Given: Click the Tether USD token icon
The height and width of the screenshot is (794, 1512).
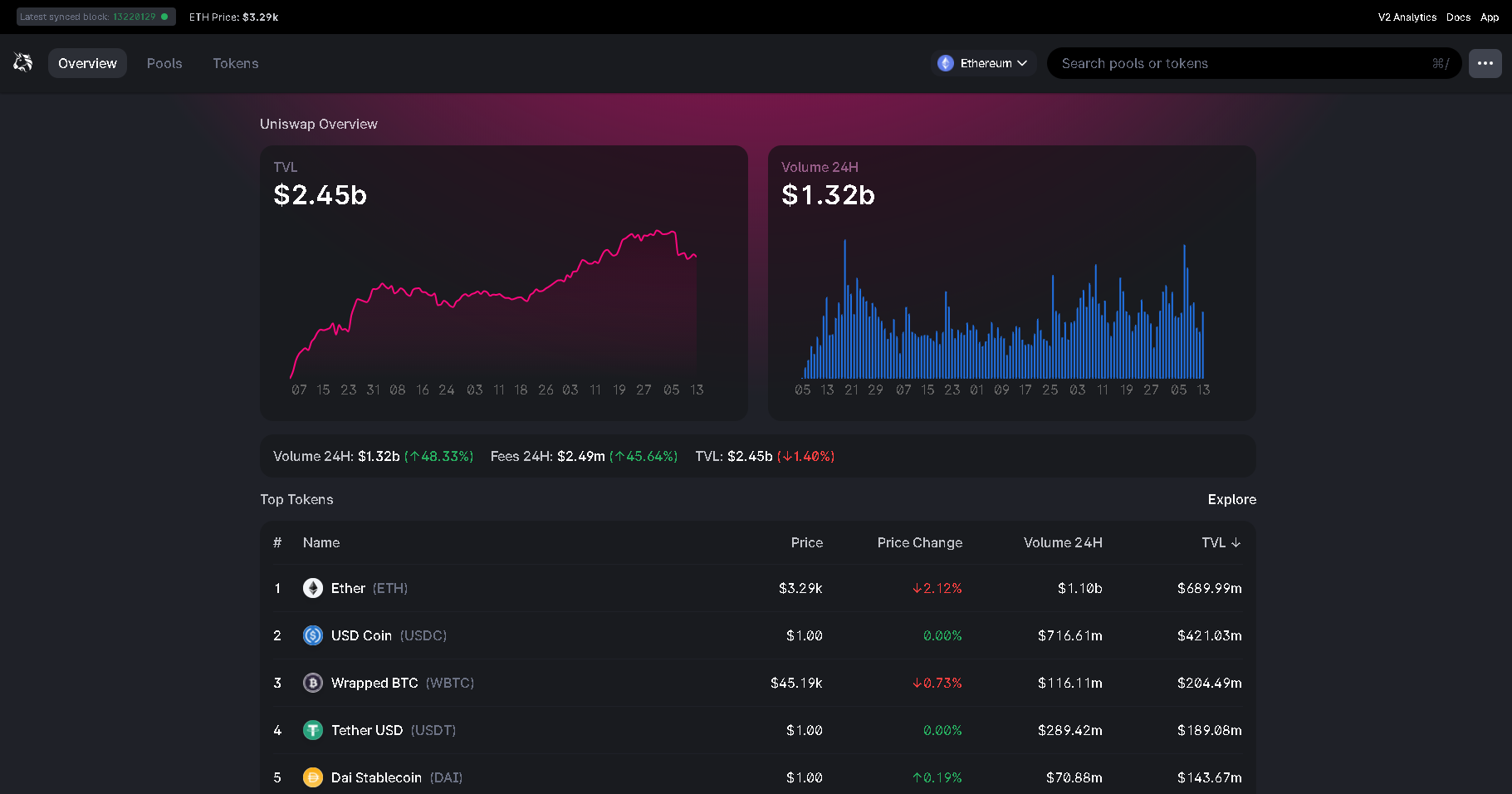Looking at the screenshot, I should click(313, 730).
